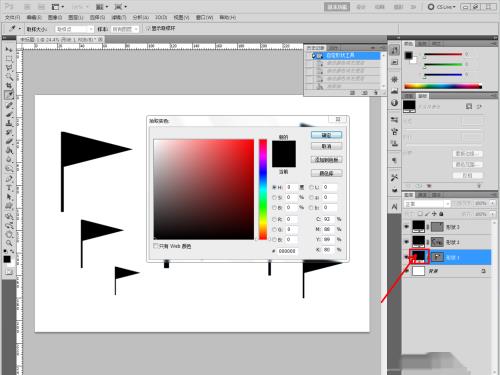Viewport: 500px width, 375px height.
Task: Open the layer opacity slider arrow
Action: click(493, 203)
